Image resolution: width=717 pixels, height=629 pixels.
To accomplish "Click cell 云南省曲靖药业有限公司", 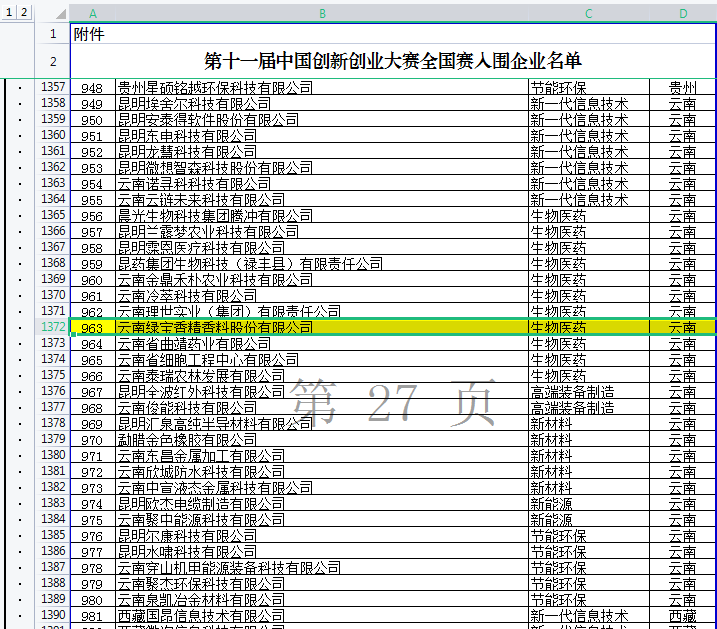I will 322,343.
